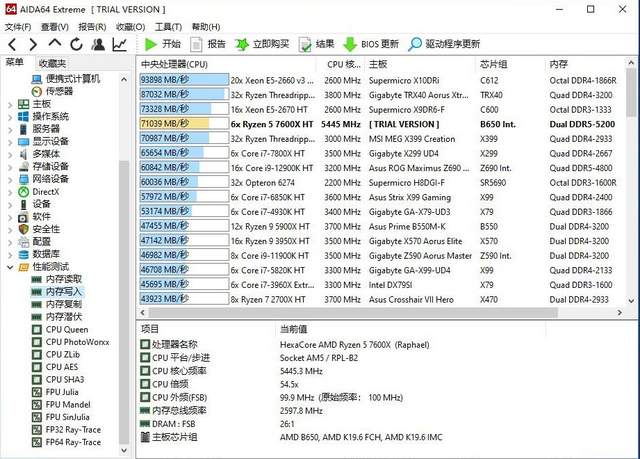Image resolution: width=640 pixels, height=459 pixels.
Task: Open the graph chart icon in toolbar
Action: 120,44
